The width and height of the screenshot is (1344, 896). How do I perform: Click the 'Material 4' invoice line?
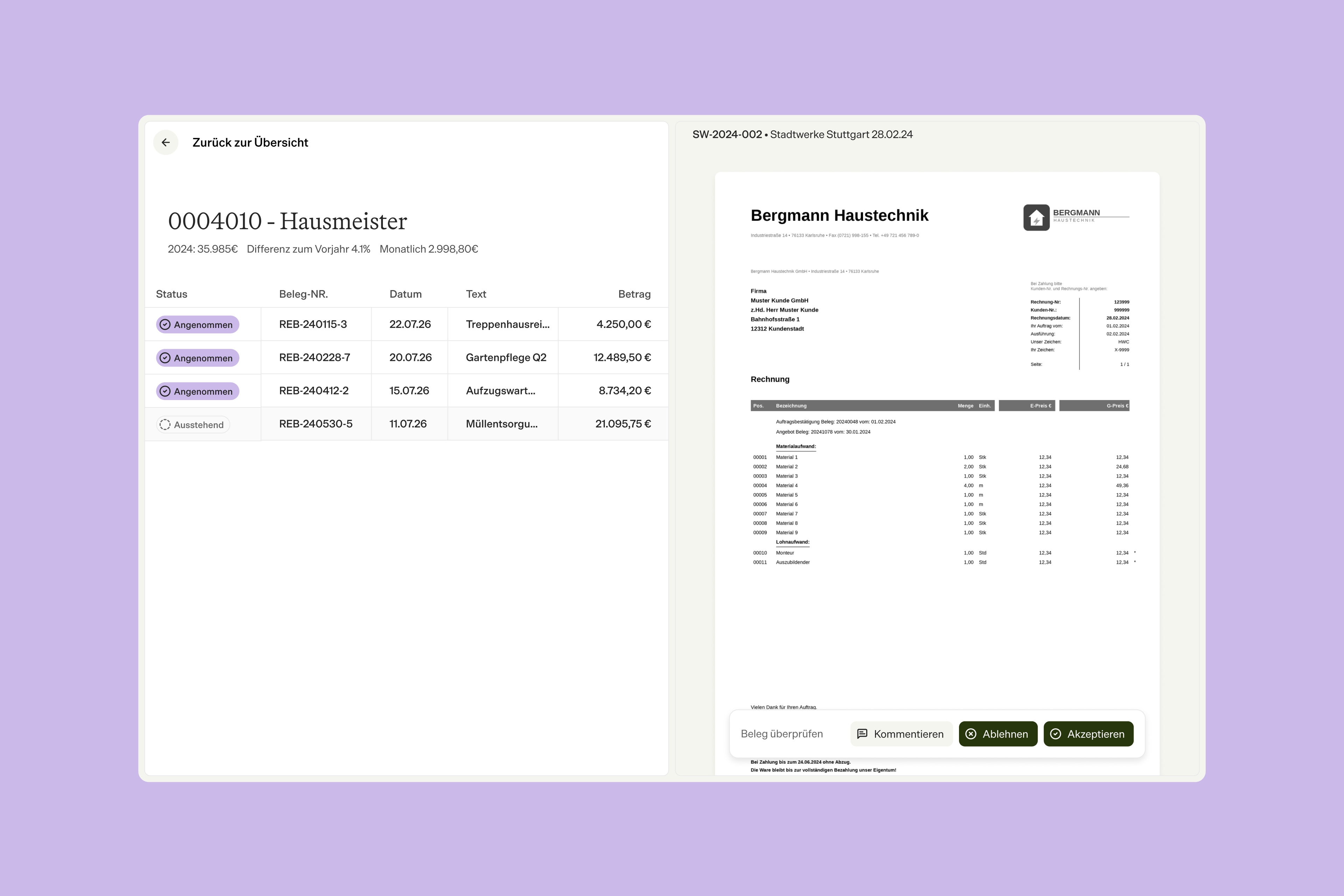tap(940, 485)
